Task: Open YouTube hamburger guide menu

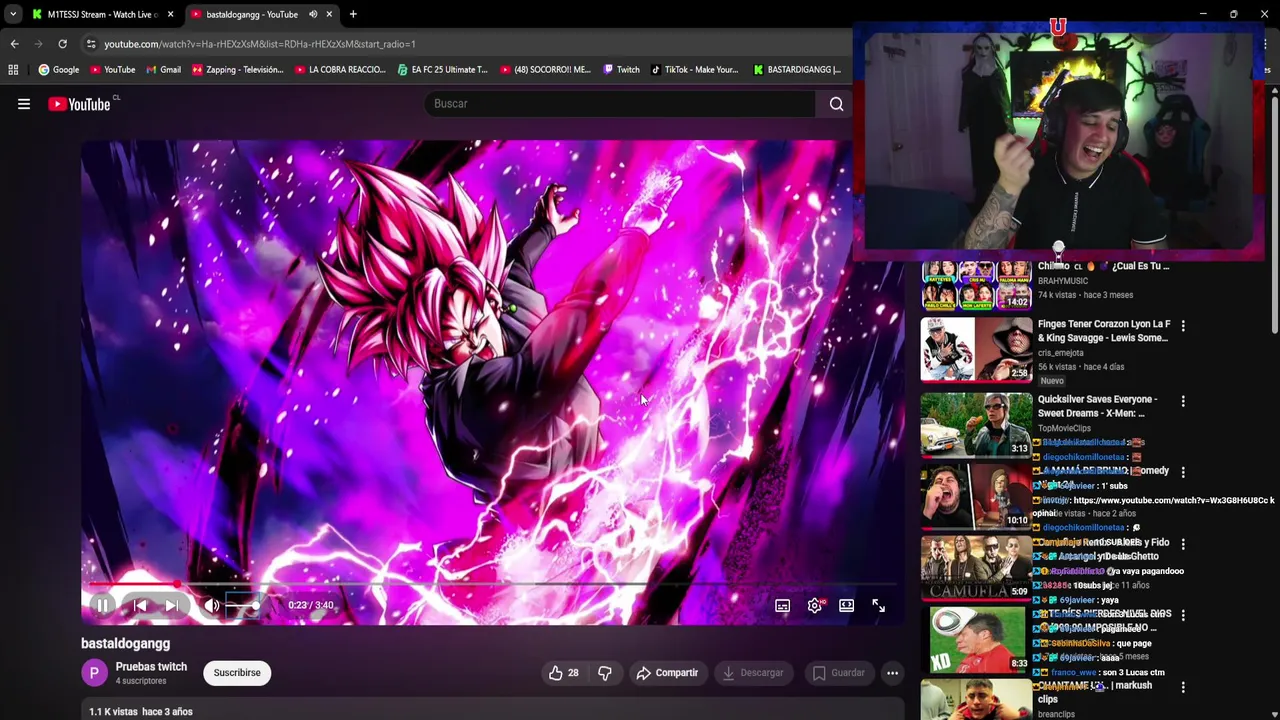Action: 24,104
